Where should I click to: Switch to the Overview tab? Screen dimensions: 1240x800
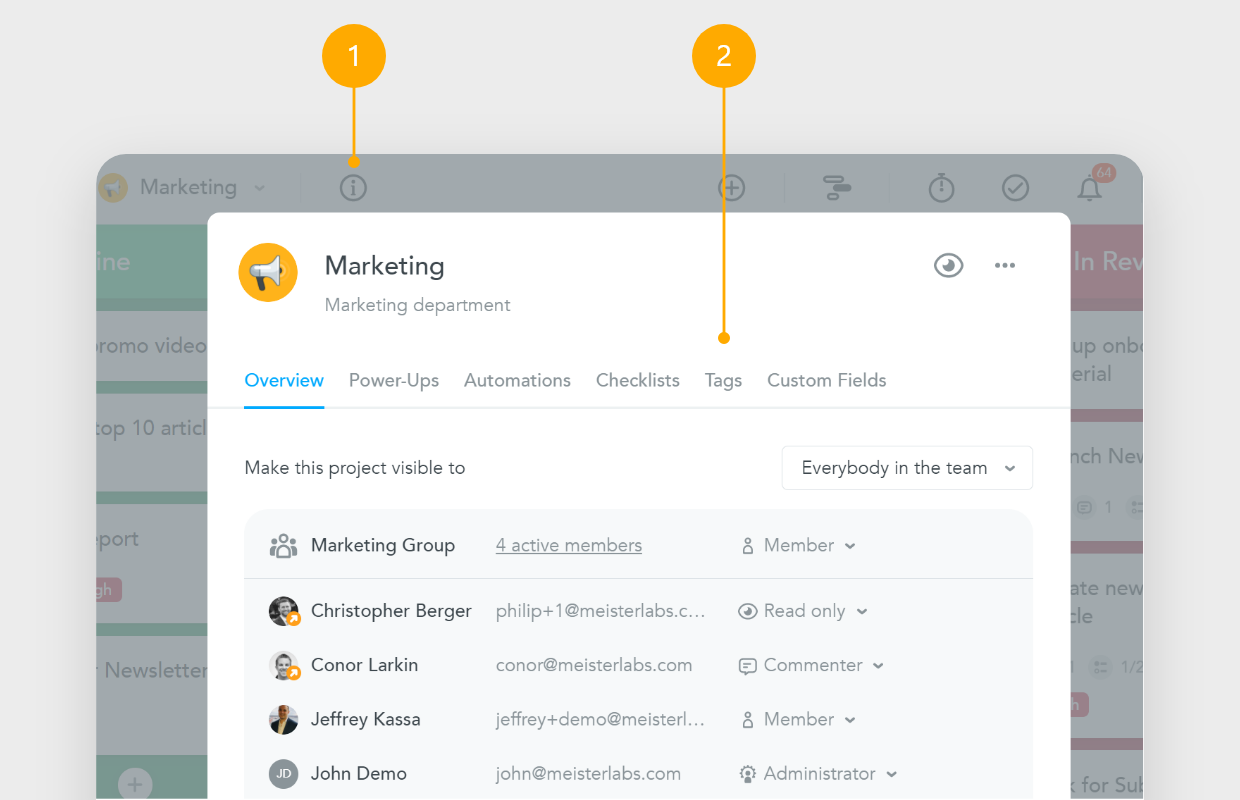pyautogui.click(x=284, y=380)
